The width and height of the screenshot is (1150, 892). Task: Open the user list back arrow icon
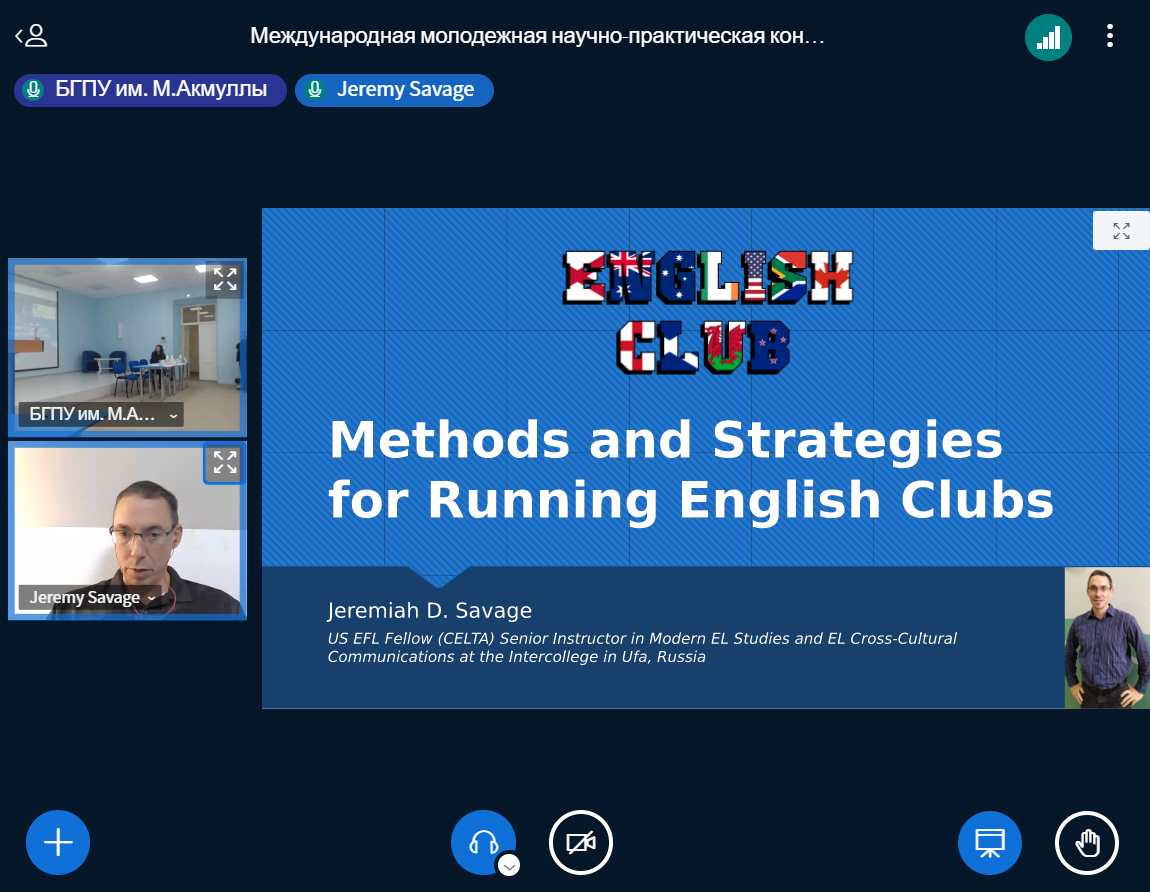click(31, 37)
